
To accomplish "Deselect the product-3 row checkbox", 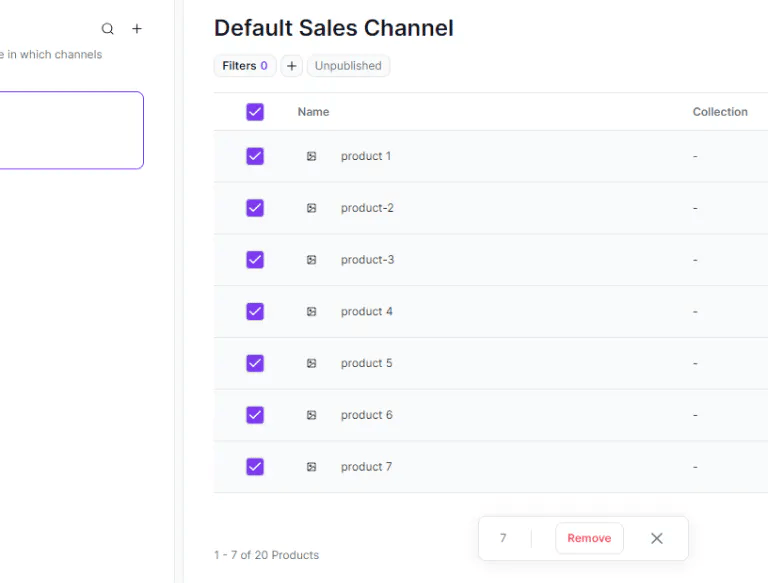I will click(x=255, y=260).
